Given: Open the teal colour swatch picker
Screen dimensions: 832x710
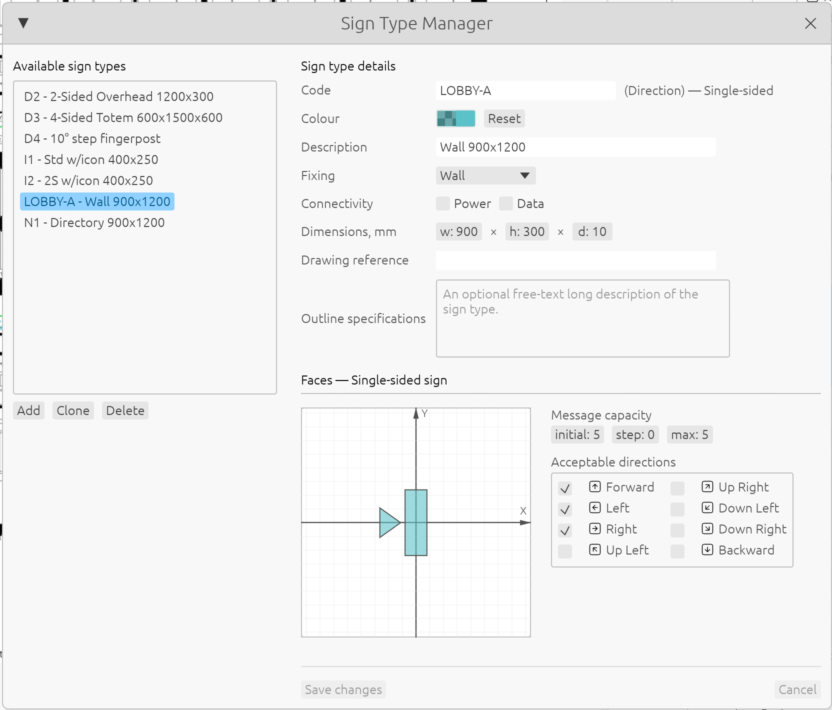Looking at the screenshot, I should 456,118.
